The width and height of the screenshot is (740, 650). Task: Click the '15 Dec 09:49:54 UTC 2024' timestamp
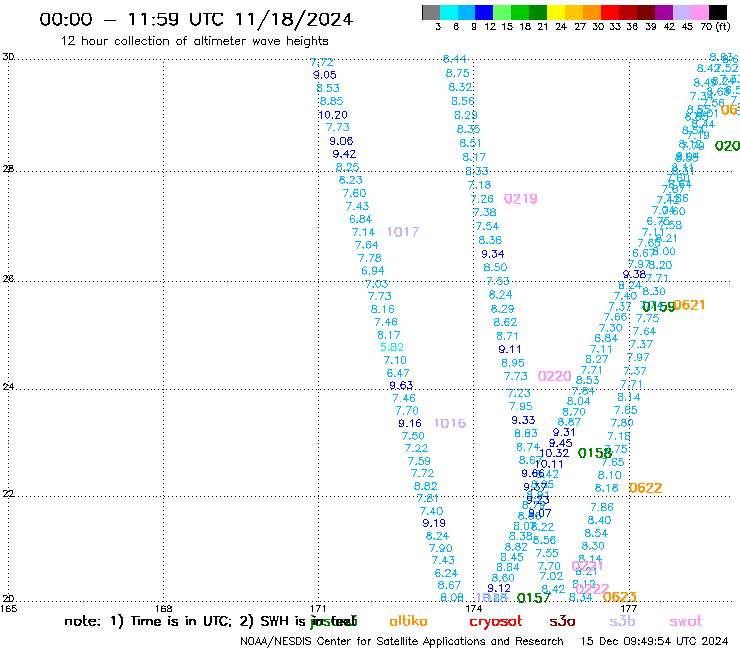tap(654, 641)
